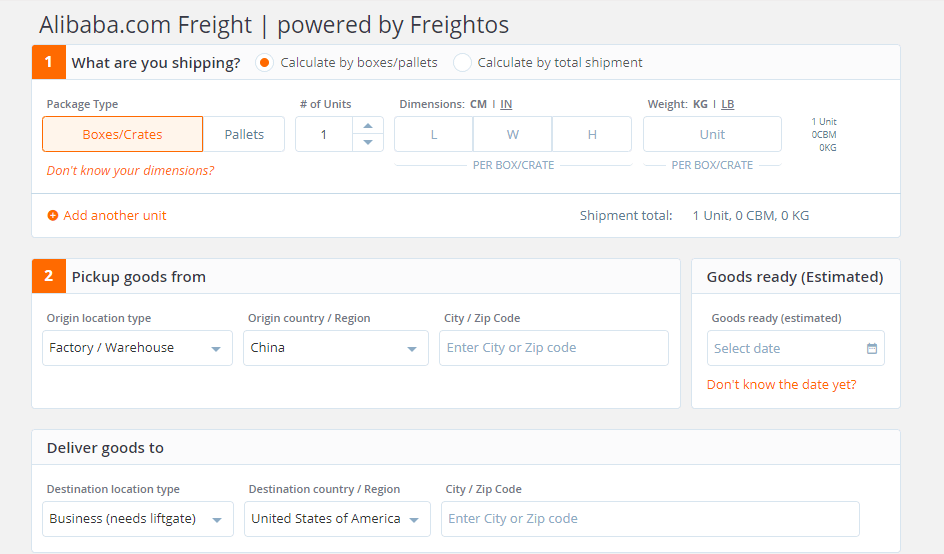Open Origin location type dropdown
The height and width of the screenshot is (554, 944).
[136, 348]
